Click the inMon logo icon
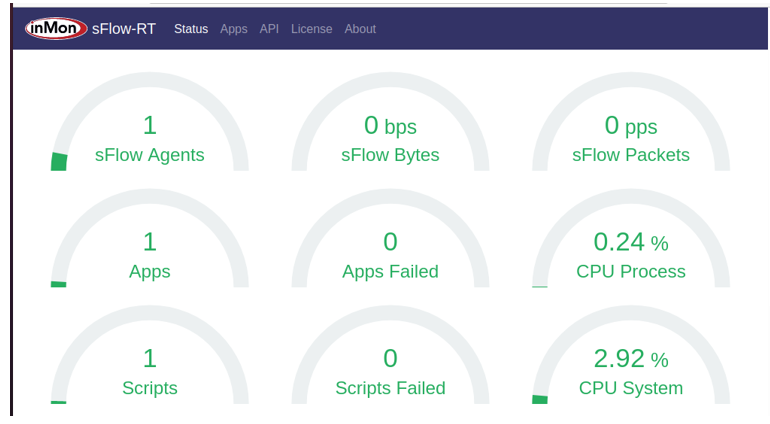 [x=56, y=29]
